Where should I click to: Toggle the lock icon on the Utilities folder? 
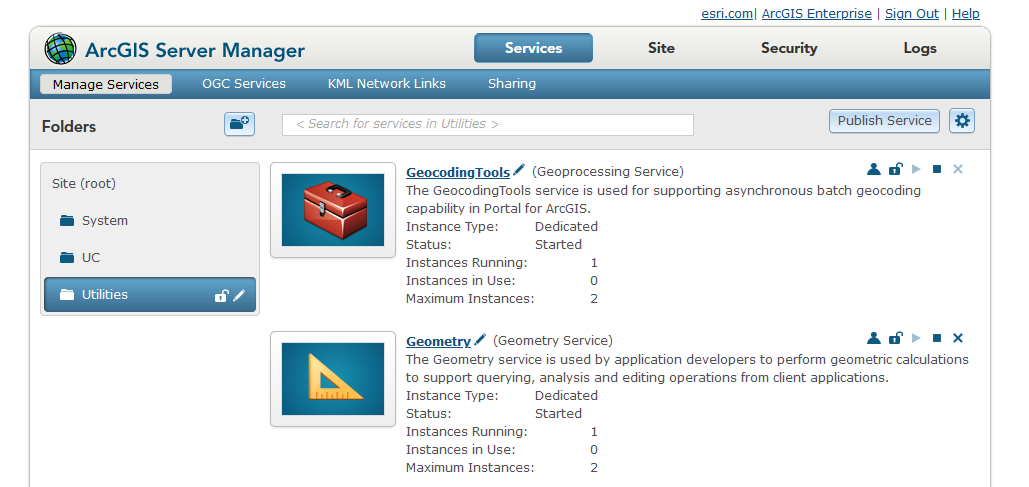point(221,295)
